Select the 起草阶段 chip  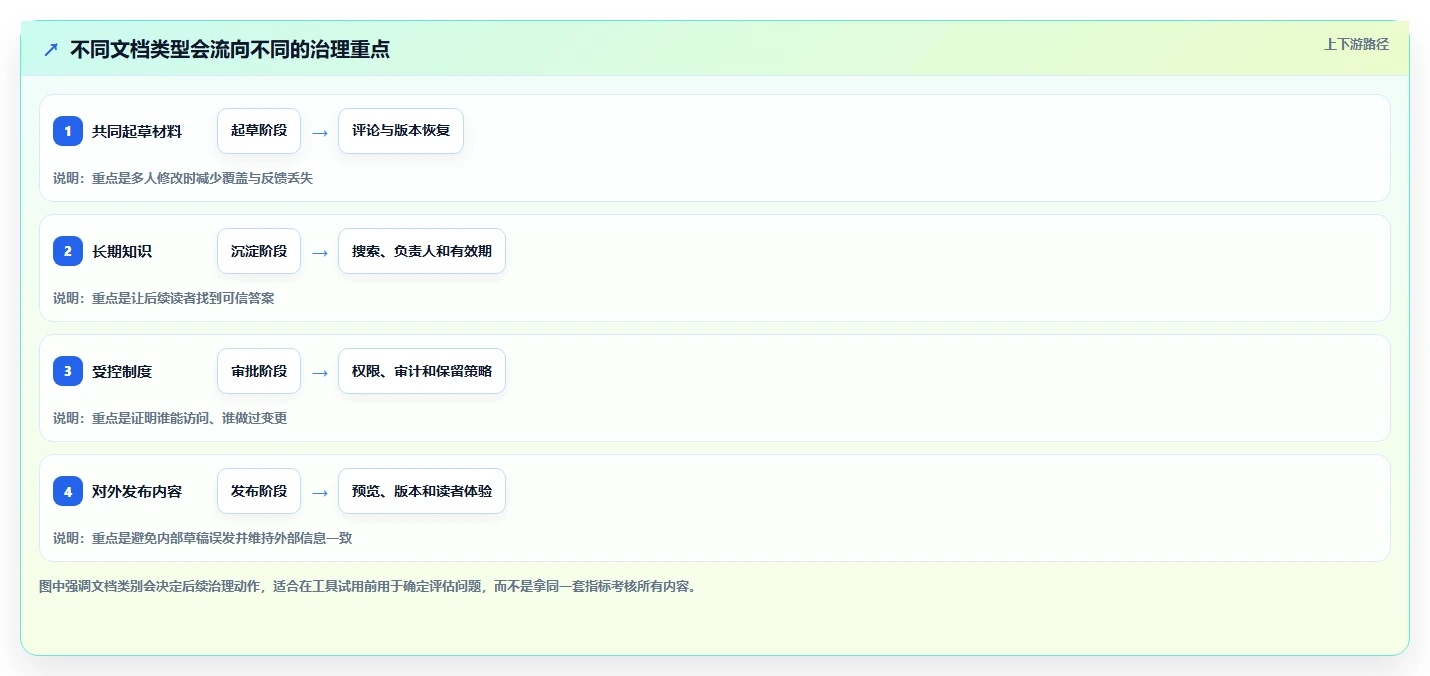[259, 131]
